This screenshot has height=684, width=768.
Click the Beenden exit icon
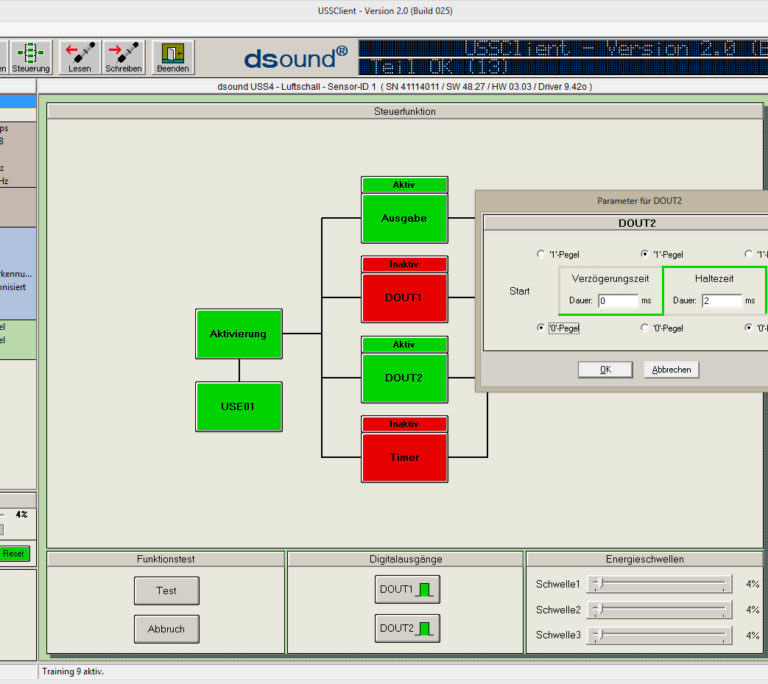point(172,56)
